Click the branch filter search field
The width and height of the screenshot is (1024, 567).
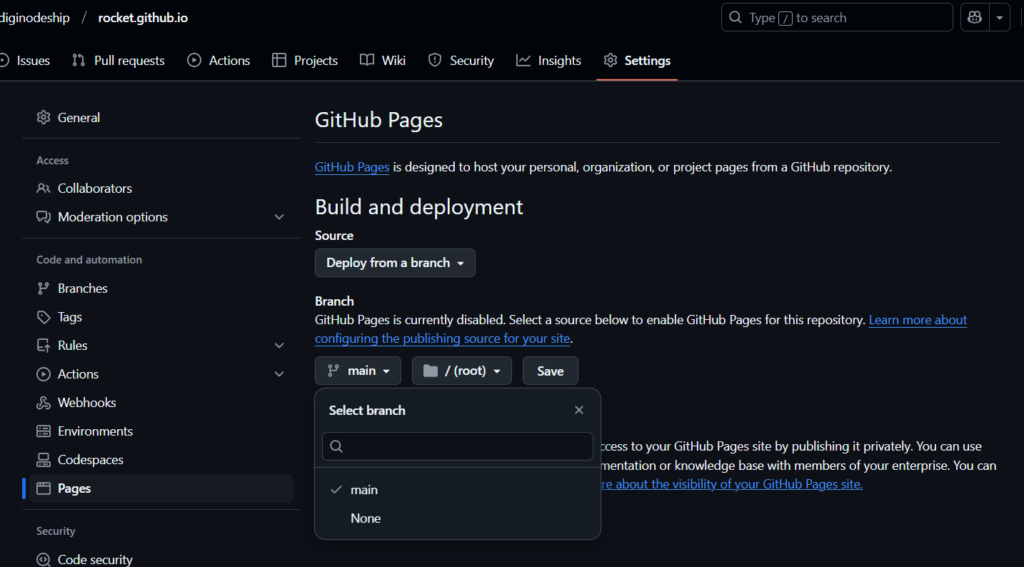tap(457, 446)
